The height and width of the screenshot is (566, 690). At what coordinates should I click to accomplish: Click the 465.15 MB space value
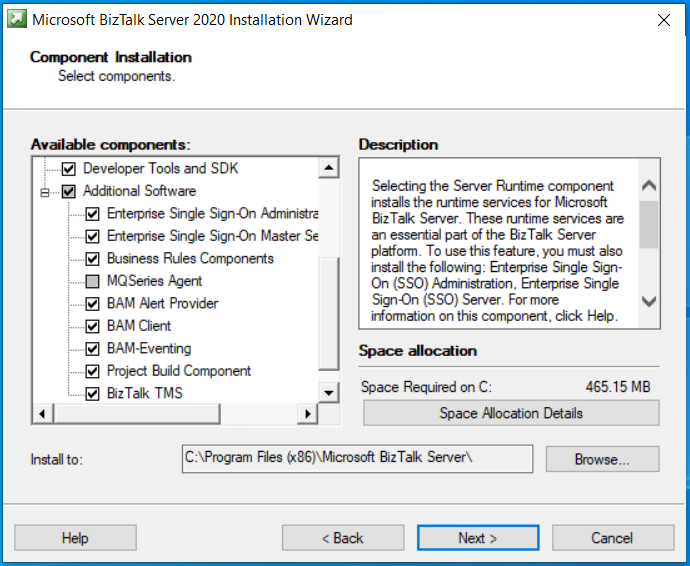pos(618,386)
